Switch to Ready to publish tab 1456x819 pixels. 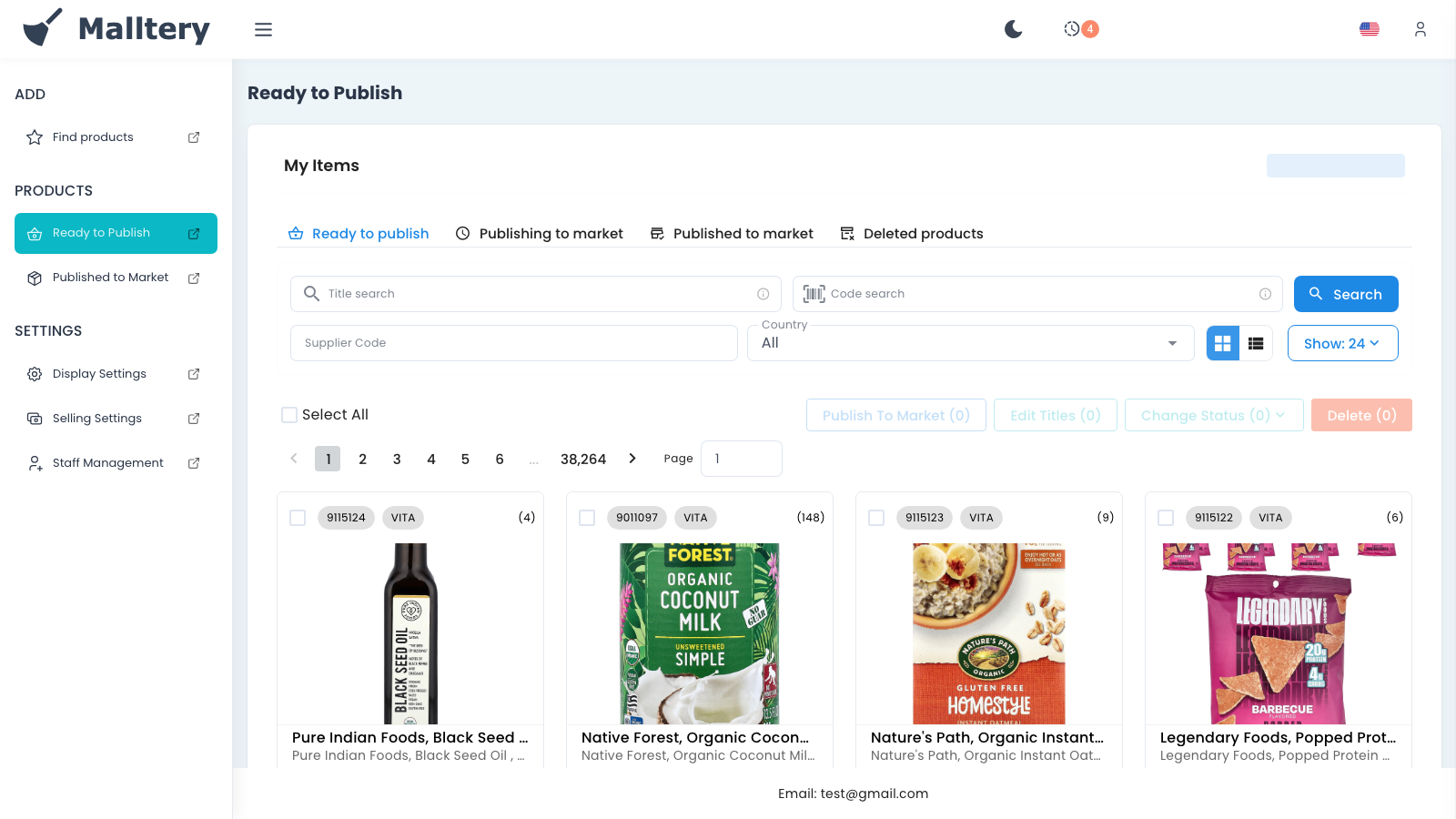(359, 234)
